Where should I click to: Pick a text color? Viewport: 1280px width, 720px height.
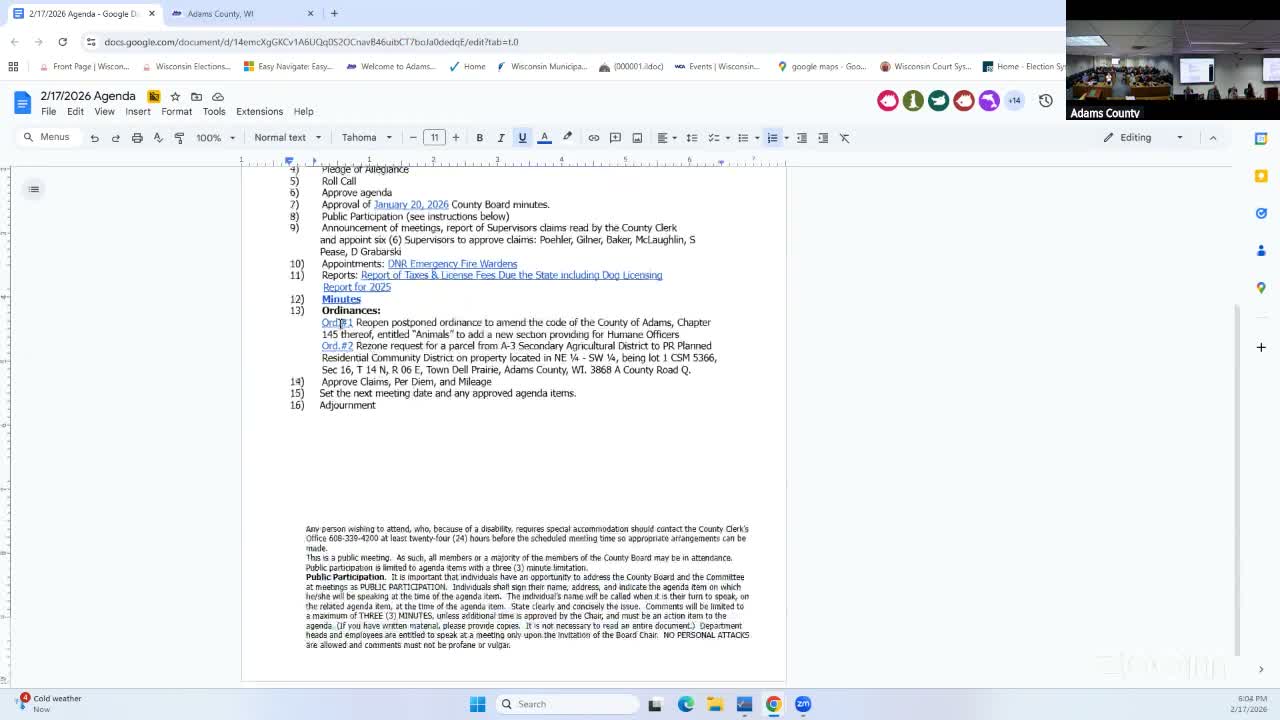(x=544, y=138)
